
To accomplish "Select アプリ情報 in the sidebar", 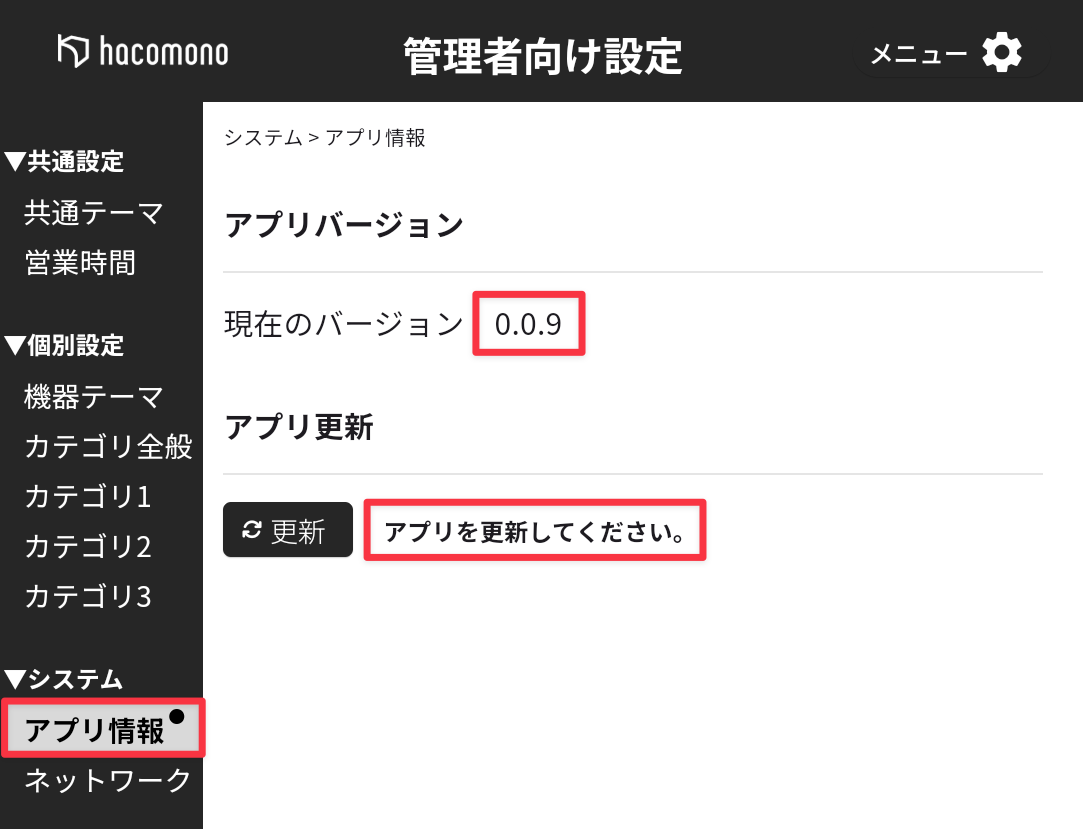I will click(x=94, y=731).
